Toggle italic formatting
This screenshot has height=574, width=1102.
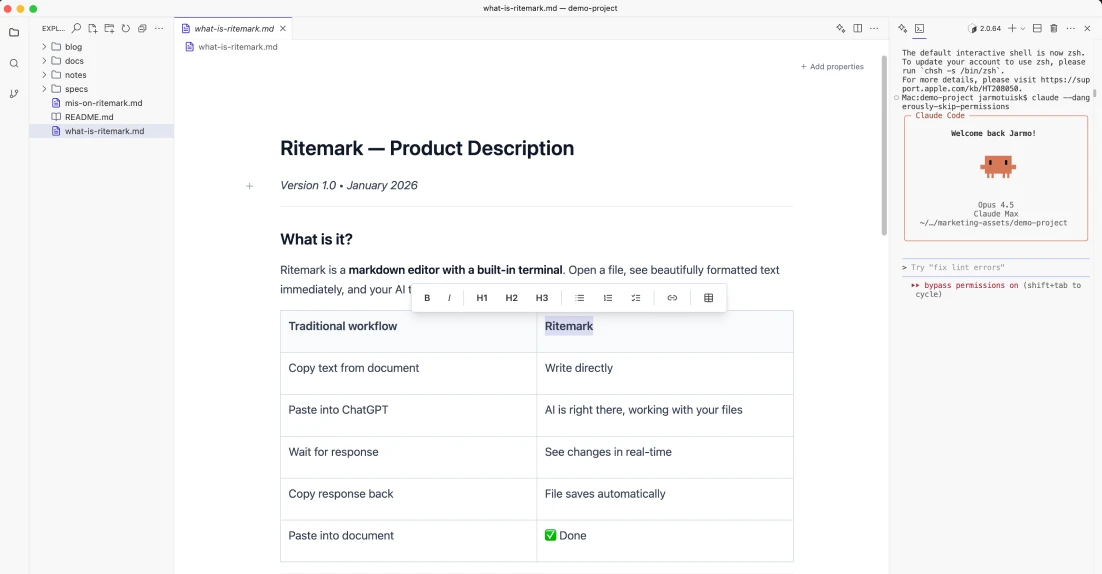pyautogui.click(x=450, y=298)
